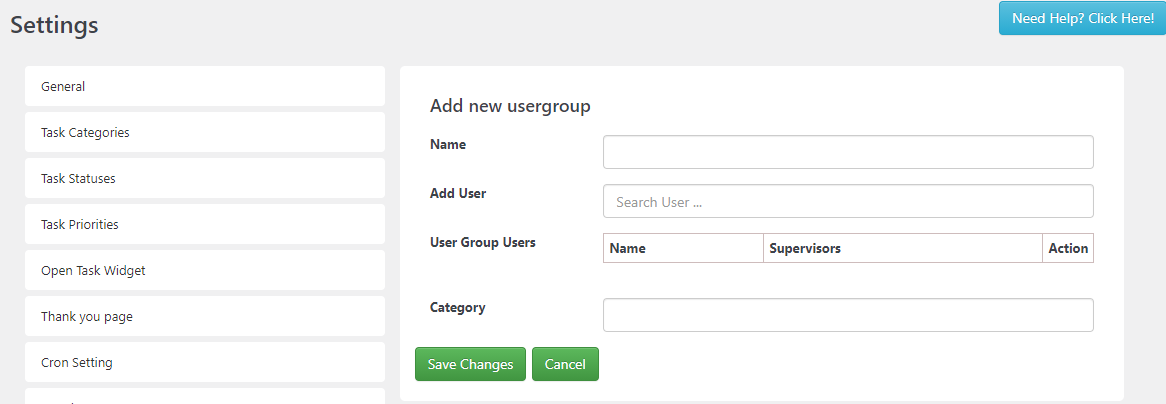The width and height of the screenshot is (1166, 404).
Task: Click the Settings page title
Action: coord(54,25)
